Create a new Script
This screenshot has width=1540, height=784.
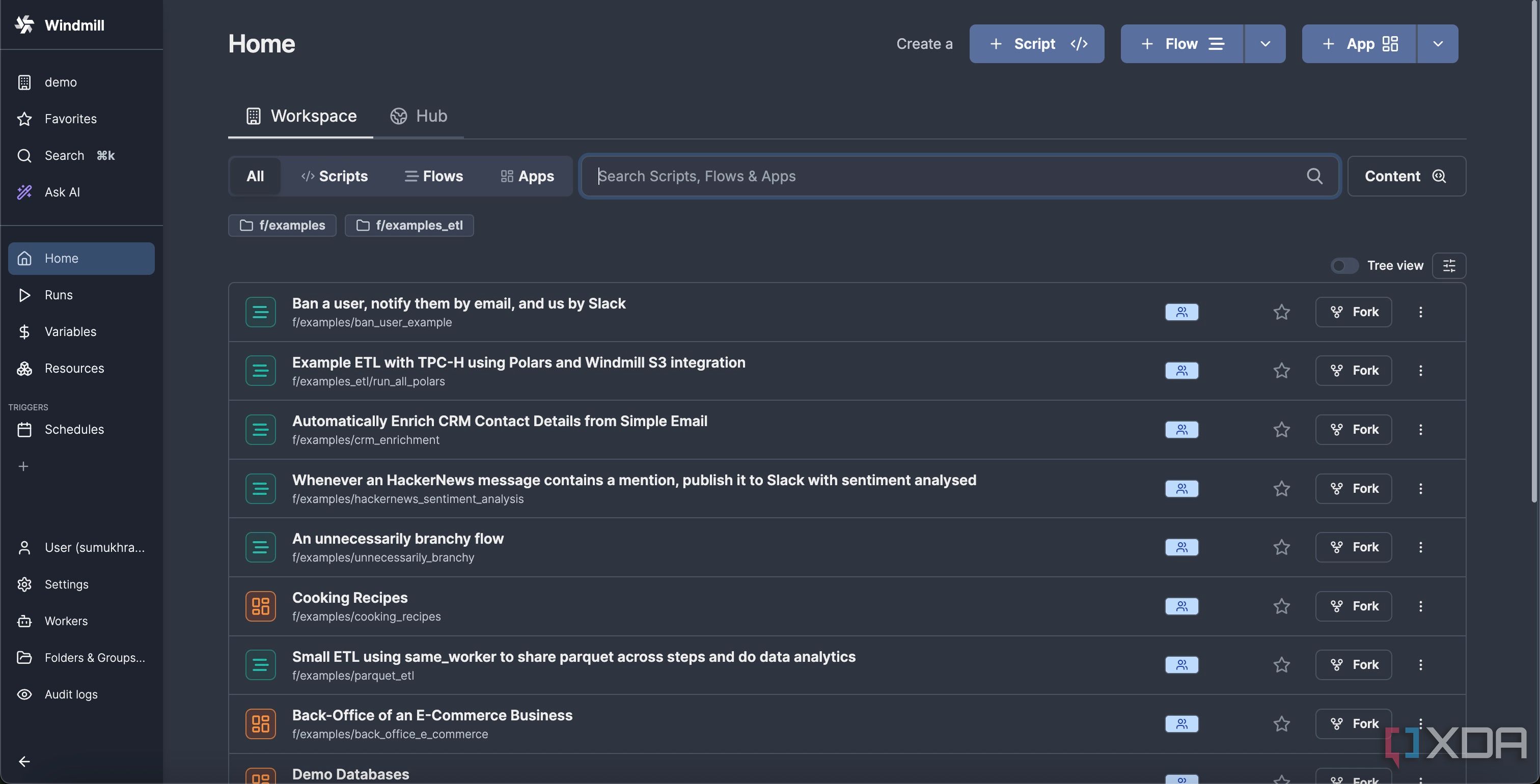[1037, 44]
